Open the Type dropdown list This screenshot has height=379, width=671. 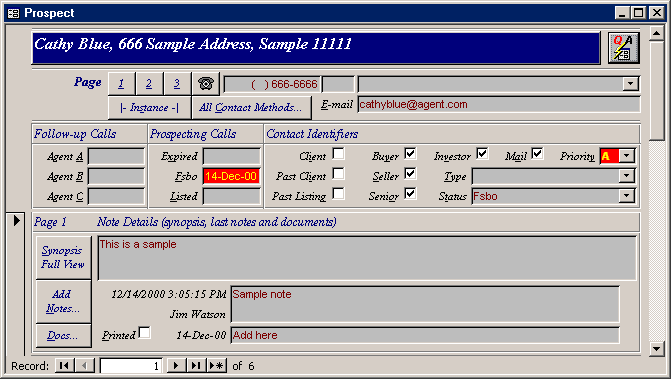tap(627, 176)
